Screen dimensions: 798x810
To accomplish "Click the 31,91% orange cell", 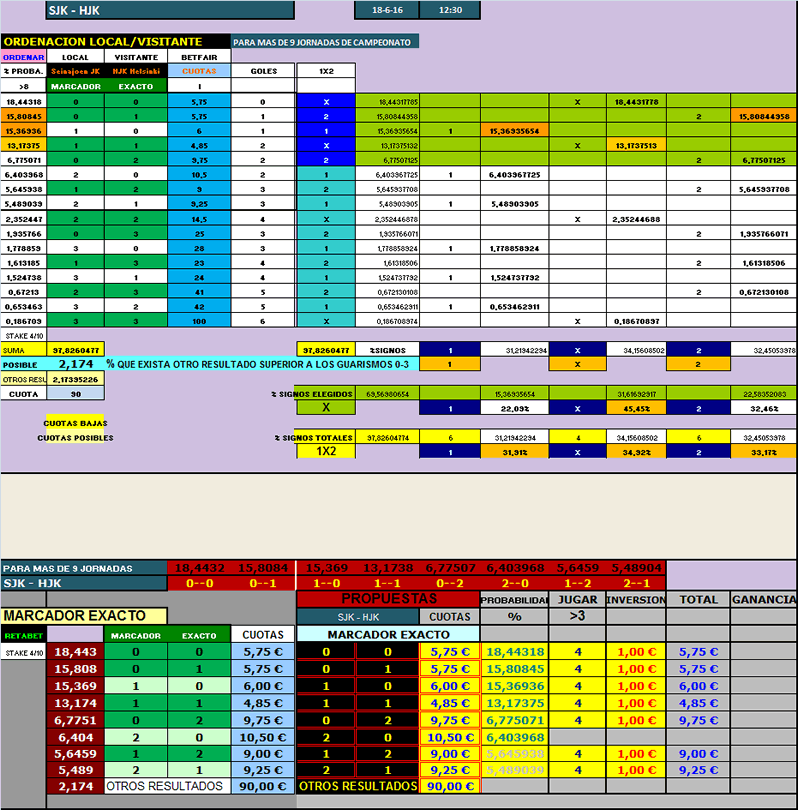I will [x=514, y=452].
